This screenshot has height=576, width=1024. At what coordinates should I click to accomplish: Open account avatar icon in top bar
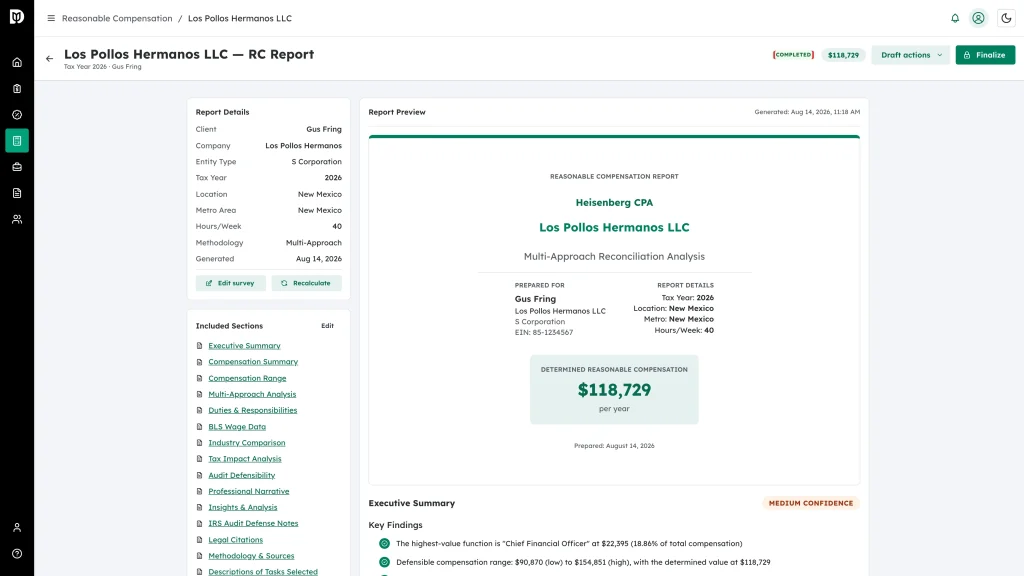tap(978, 18)
